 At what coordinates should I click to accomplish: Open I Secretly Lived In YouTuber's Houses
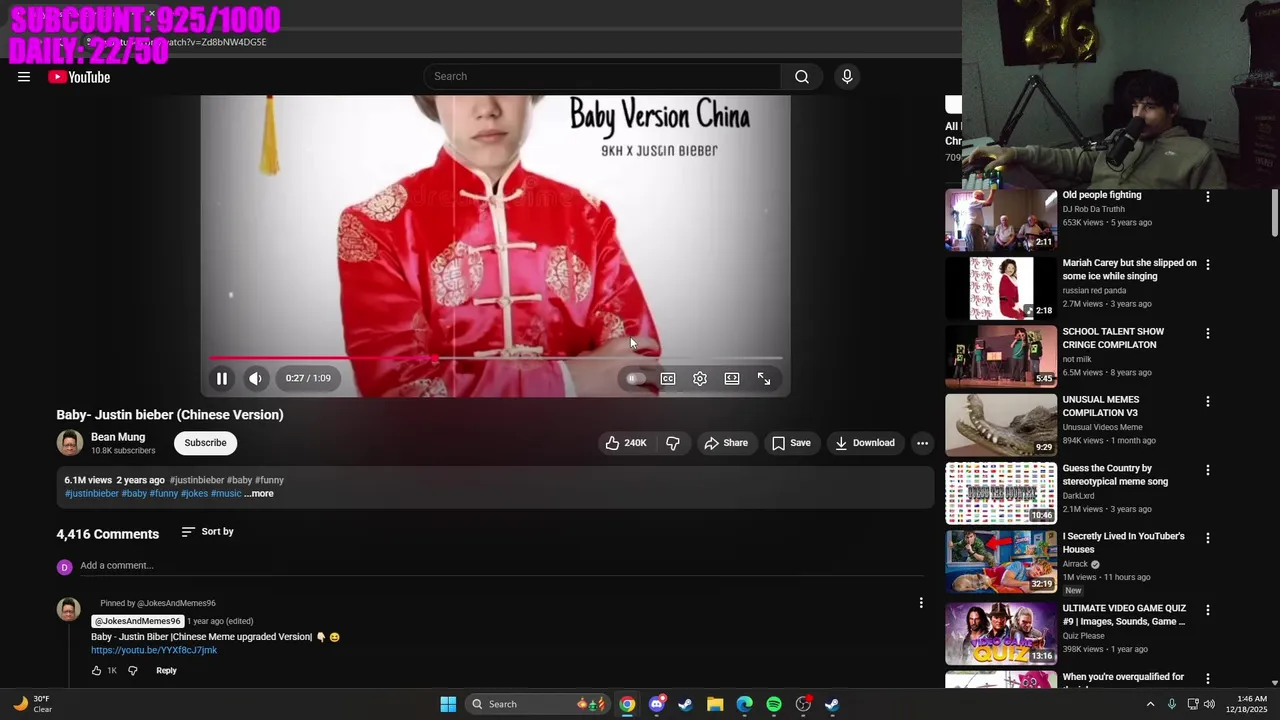(x=1123, y=543)
